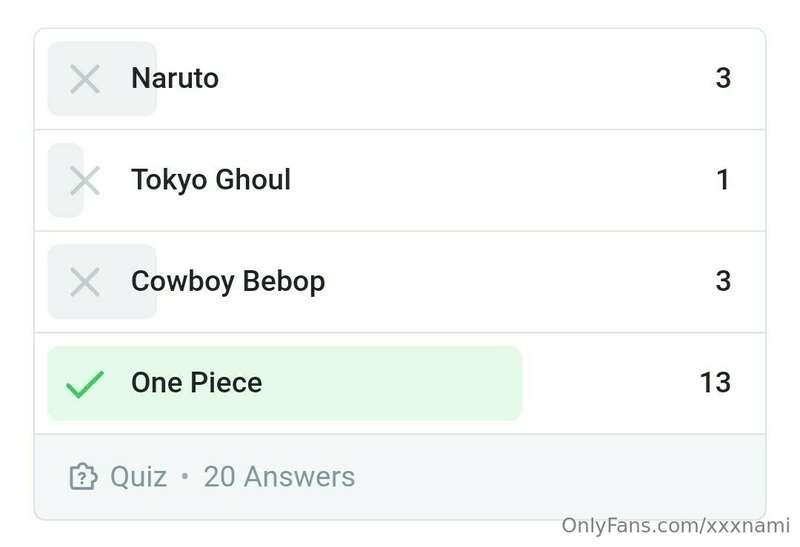
Task: Click the gray Cowboy Bebop result bar
Action: [x=102, y=282]
